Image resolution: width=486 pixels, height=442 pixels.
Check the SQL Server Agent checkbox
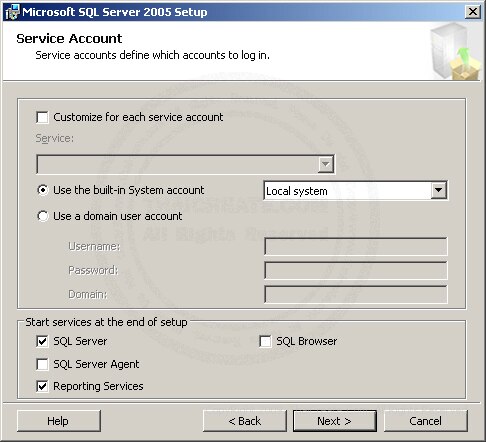pos(42,364)
